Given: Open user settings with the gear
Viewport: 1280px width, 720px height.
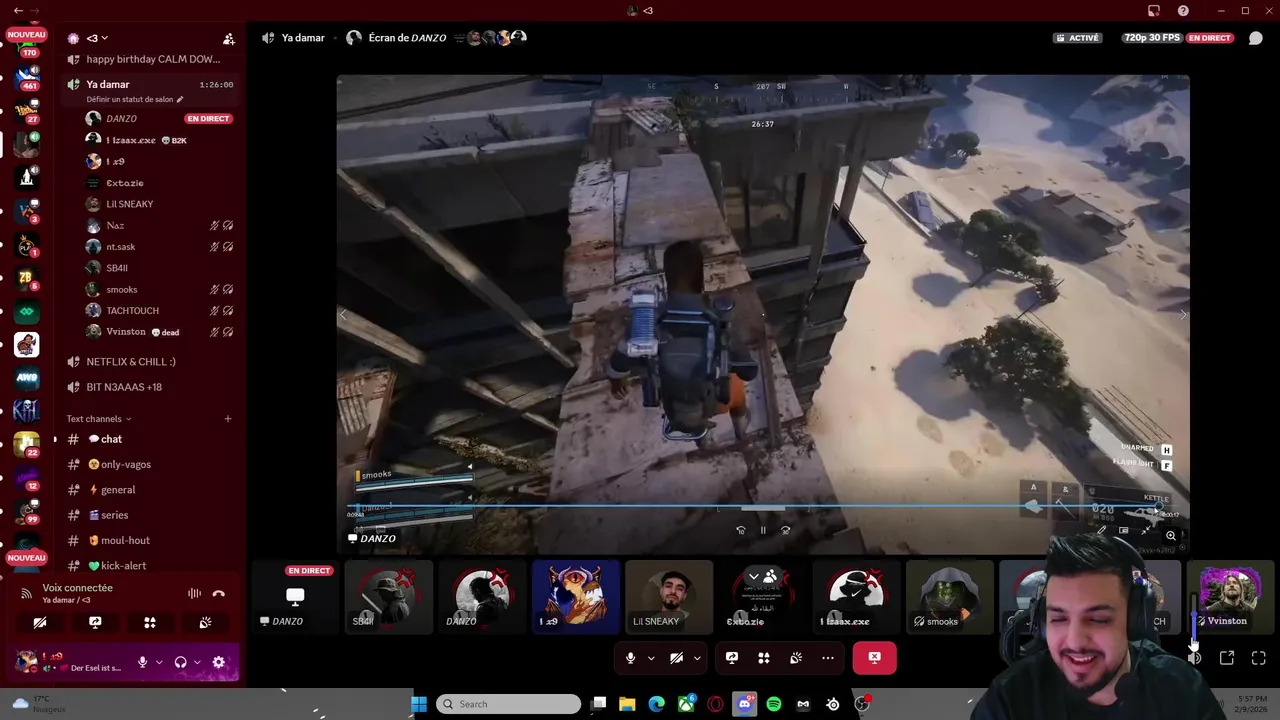Looking at the screenshot, I should [x=219, y=662].
